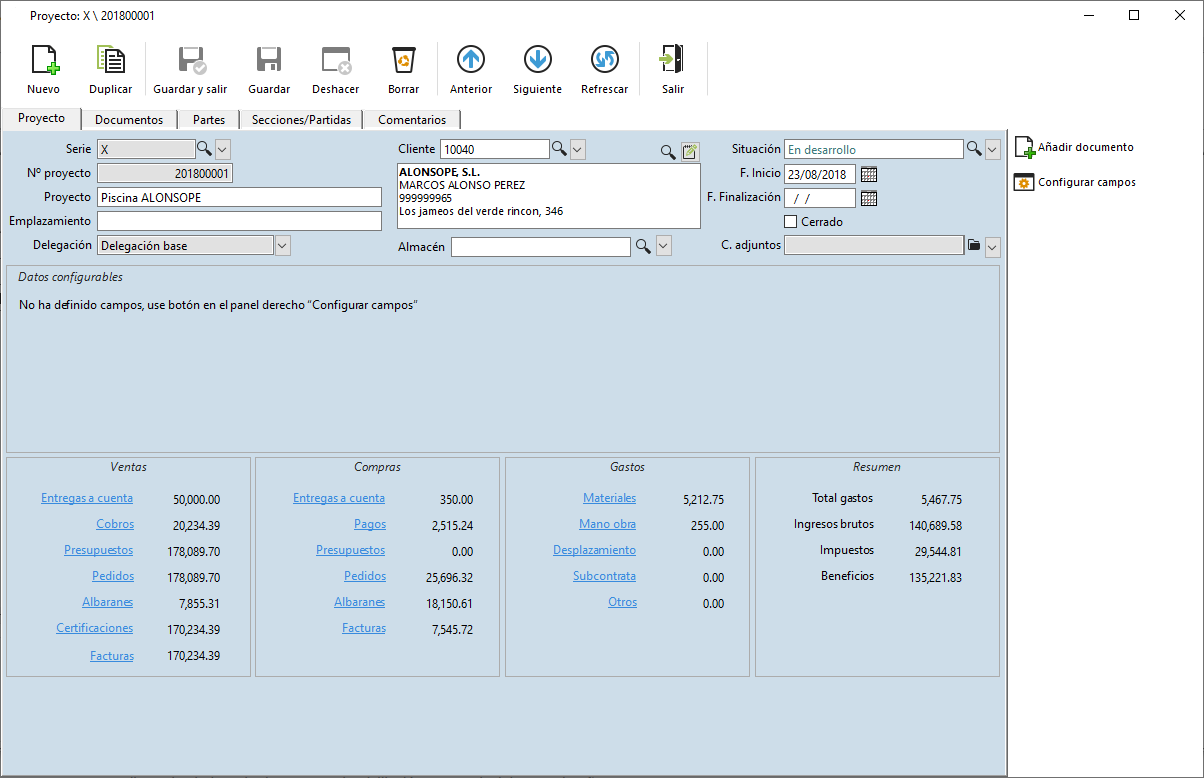Open the Delegación base dropdown
Image resolution: width=1204 pixels, height=778 pixels.
point(282,245)
